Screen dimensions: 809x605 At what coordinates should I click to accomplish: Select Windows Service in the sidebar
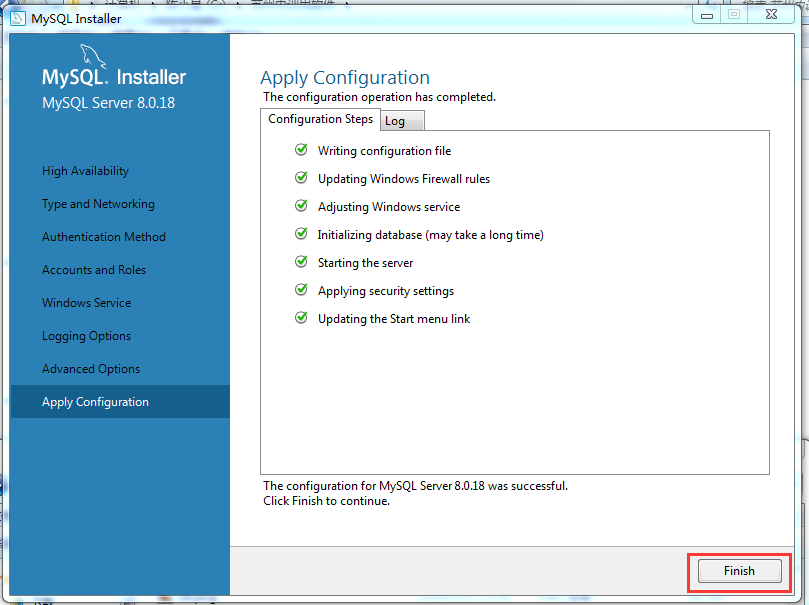click(86, 302)
